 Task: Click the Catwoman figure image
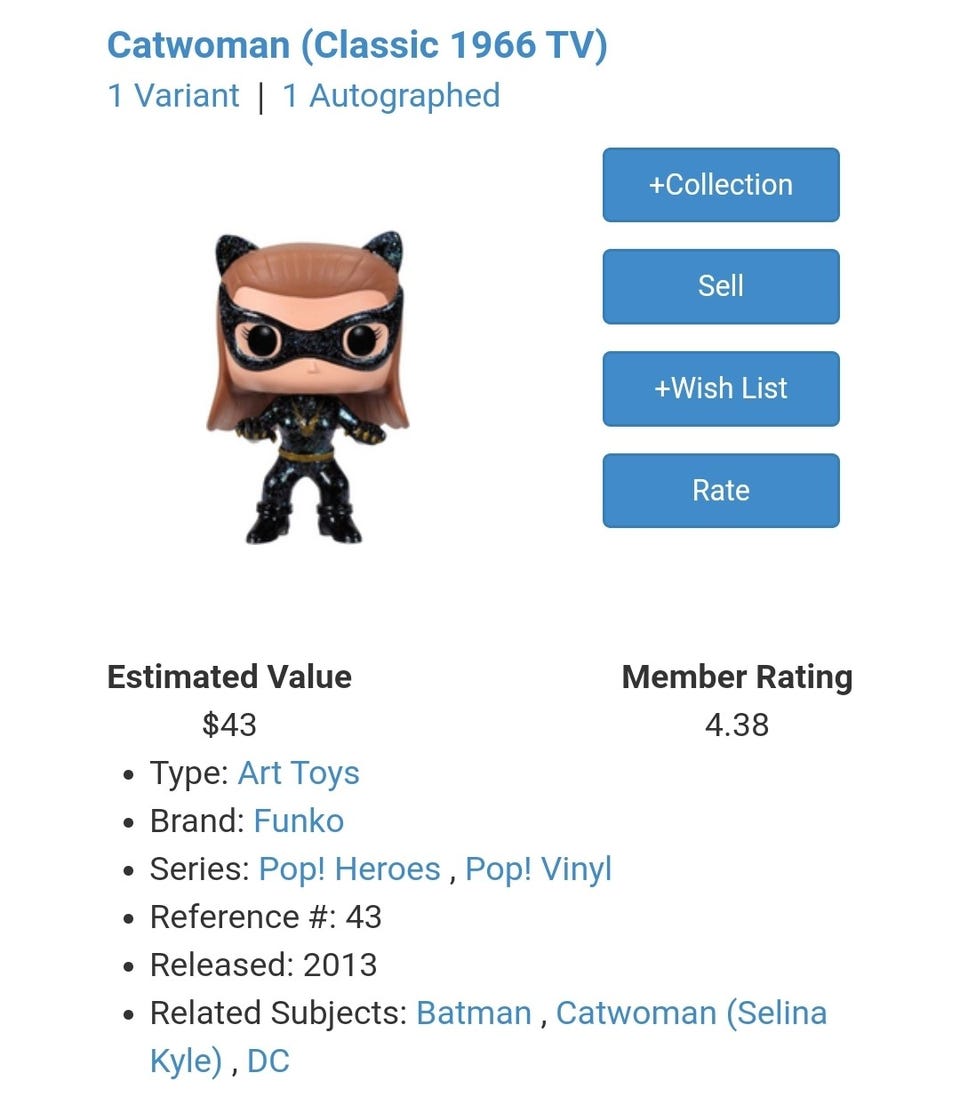coord(308,388)
